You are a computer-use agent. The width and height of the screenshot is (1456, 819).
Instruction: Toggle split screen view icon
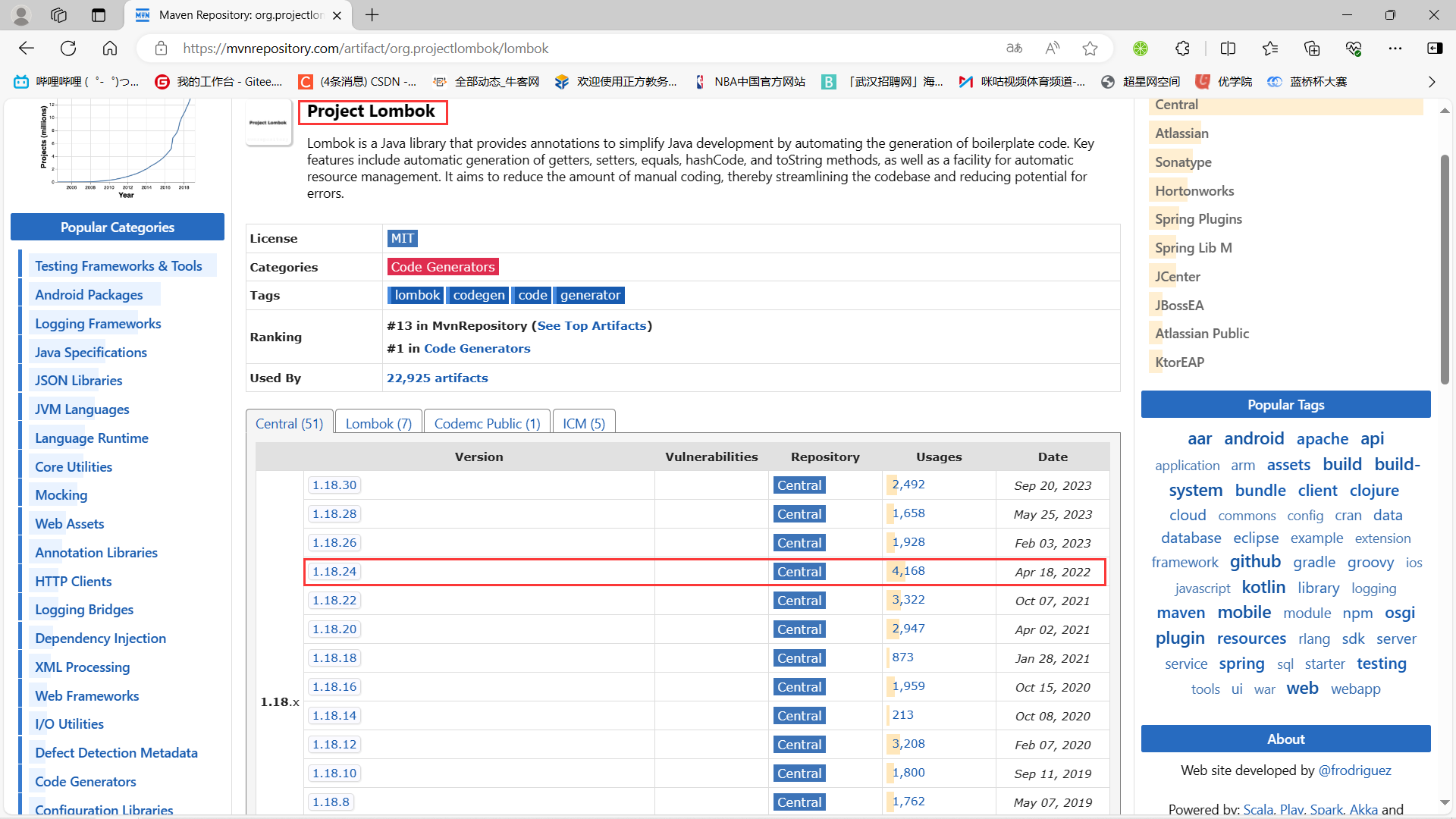1228,49
